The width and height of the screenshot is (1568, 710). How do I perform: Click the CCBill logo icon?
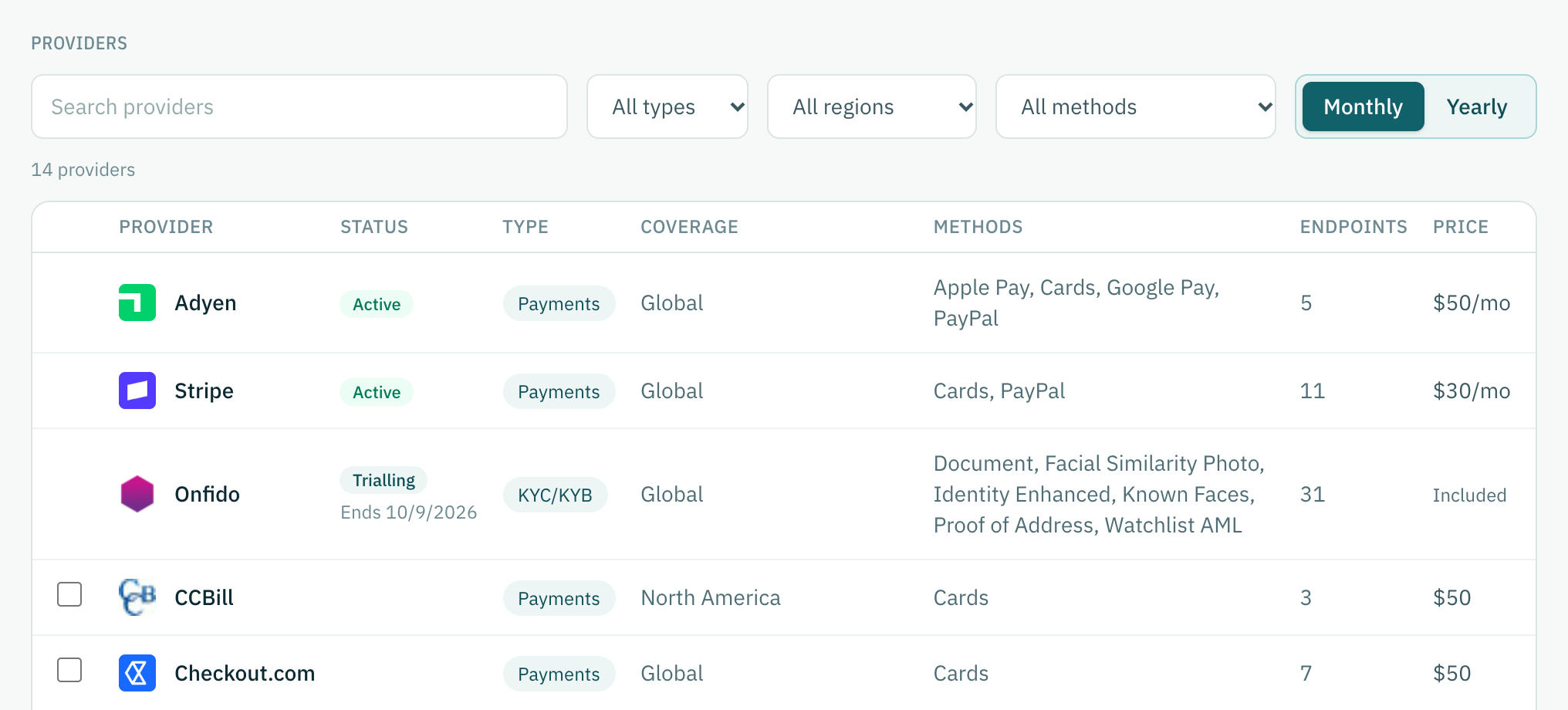[137, 597]
